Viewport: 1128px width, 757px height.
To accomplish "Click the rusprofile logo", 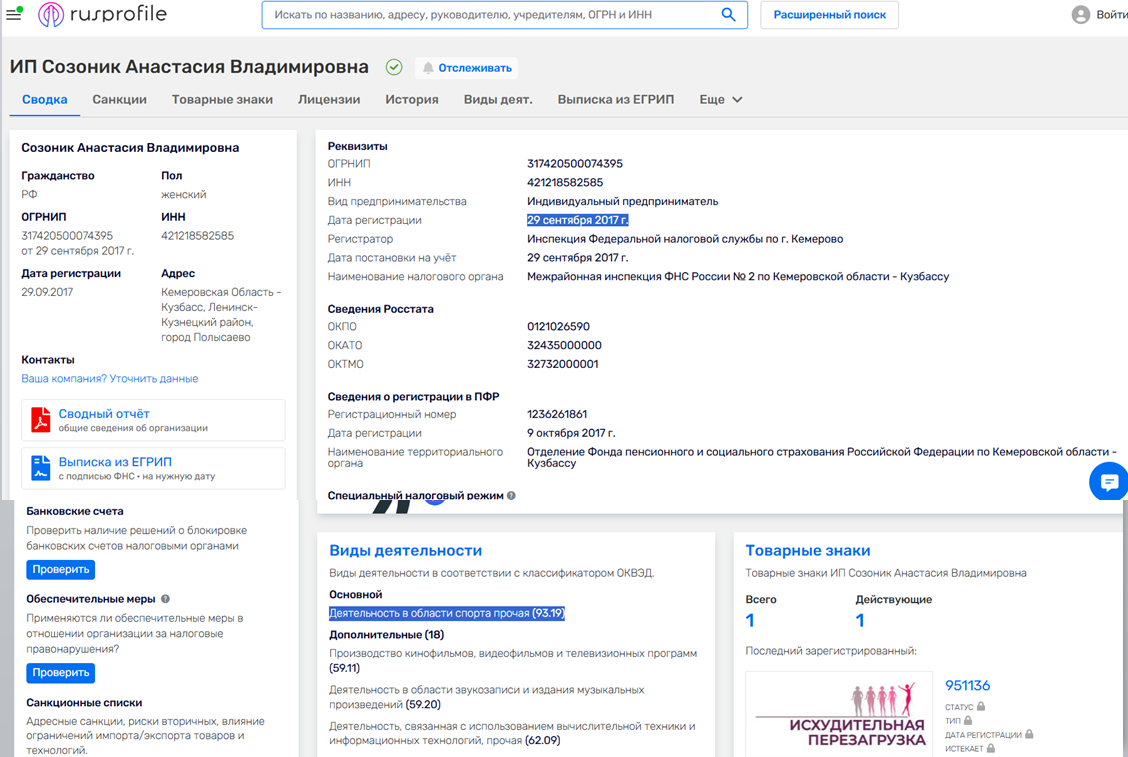I will tap(103, 15).
